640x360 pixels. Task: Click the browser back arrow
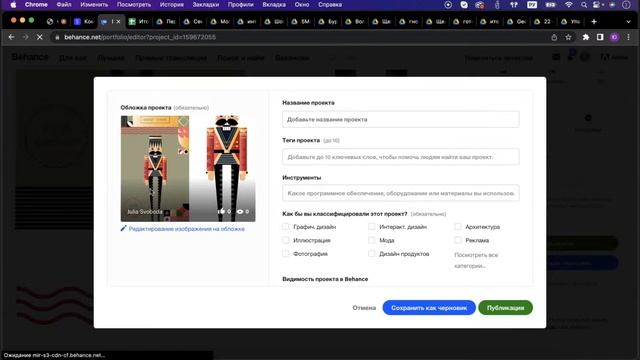click(11, 37)
